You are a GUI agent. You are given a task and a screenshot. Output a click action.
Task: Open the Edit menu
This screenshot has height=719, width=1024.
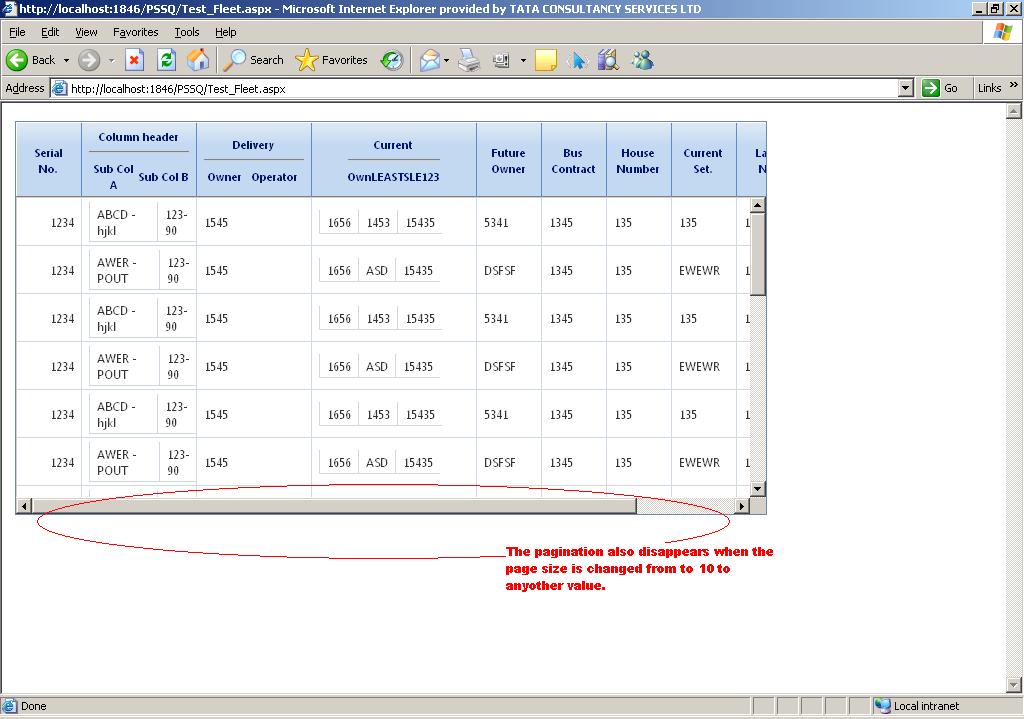pyautogui.click(x=50, y=32)
